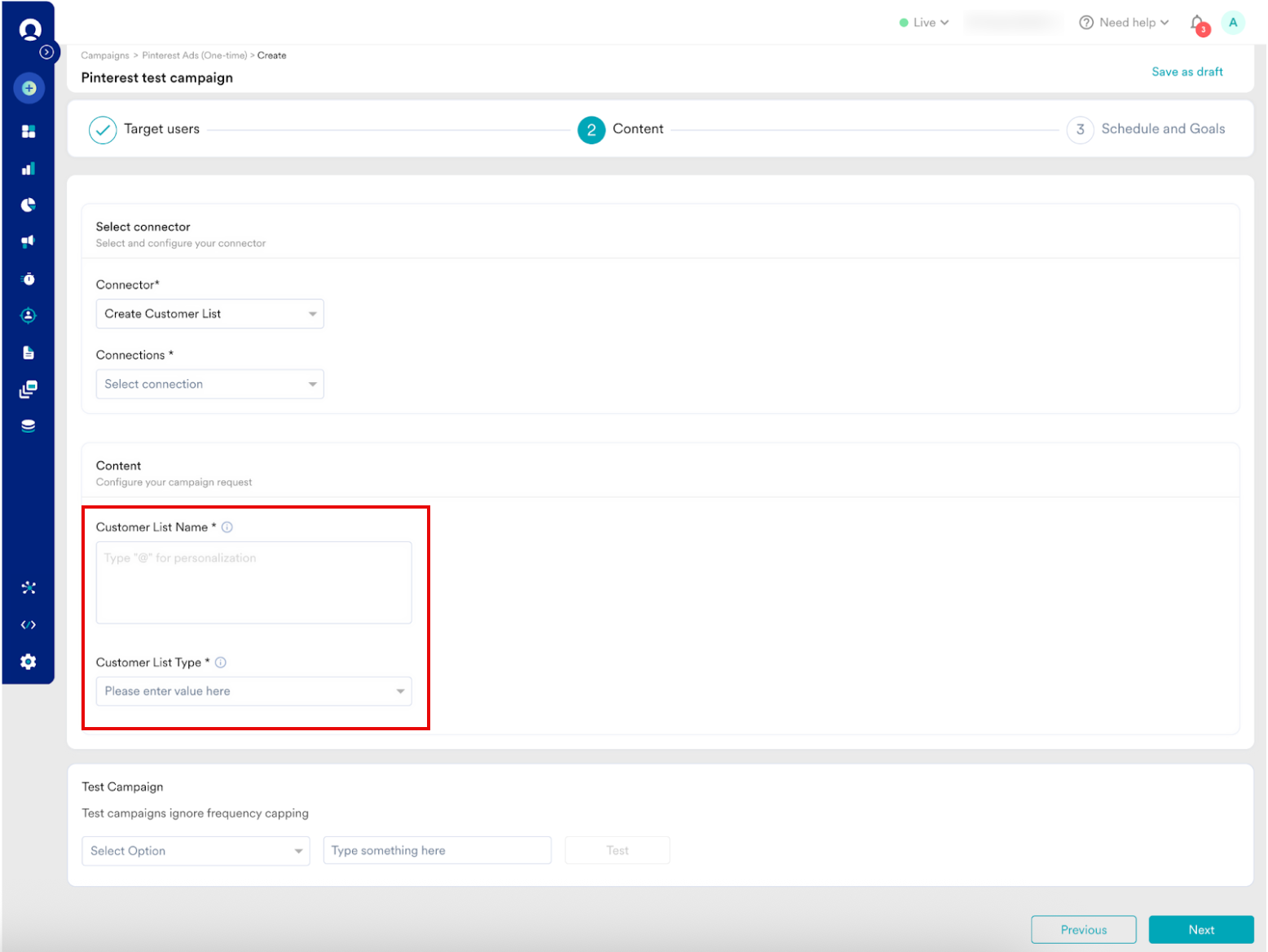The image size is (1268, 952).
Task: Open the code brackets icon in sidebar
Action: coord(29,625)
